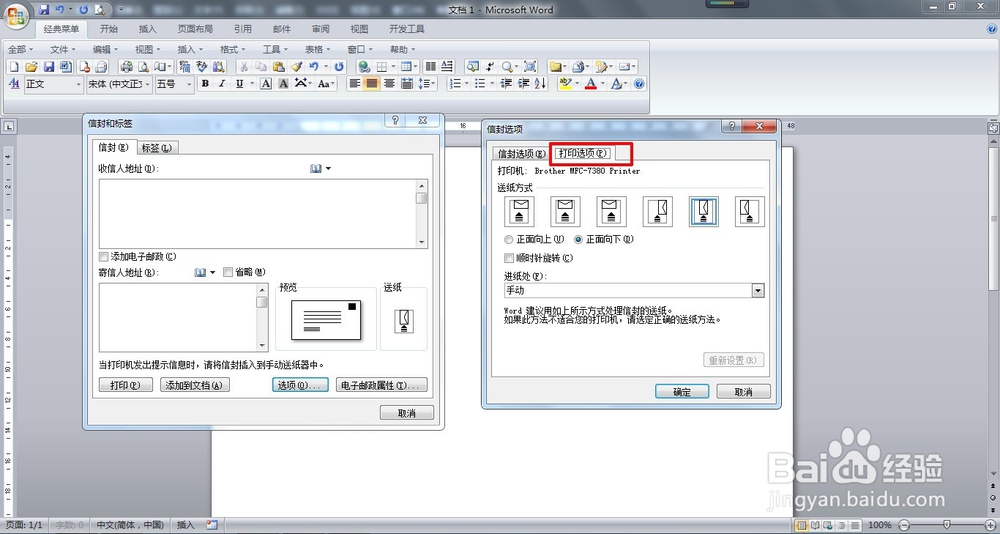Open the 文件 classic menu
This screenshot has width=1000, height=534.
62,49
